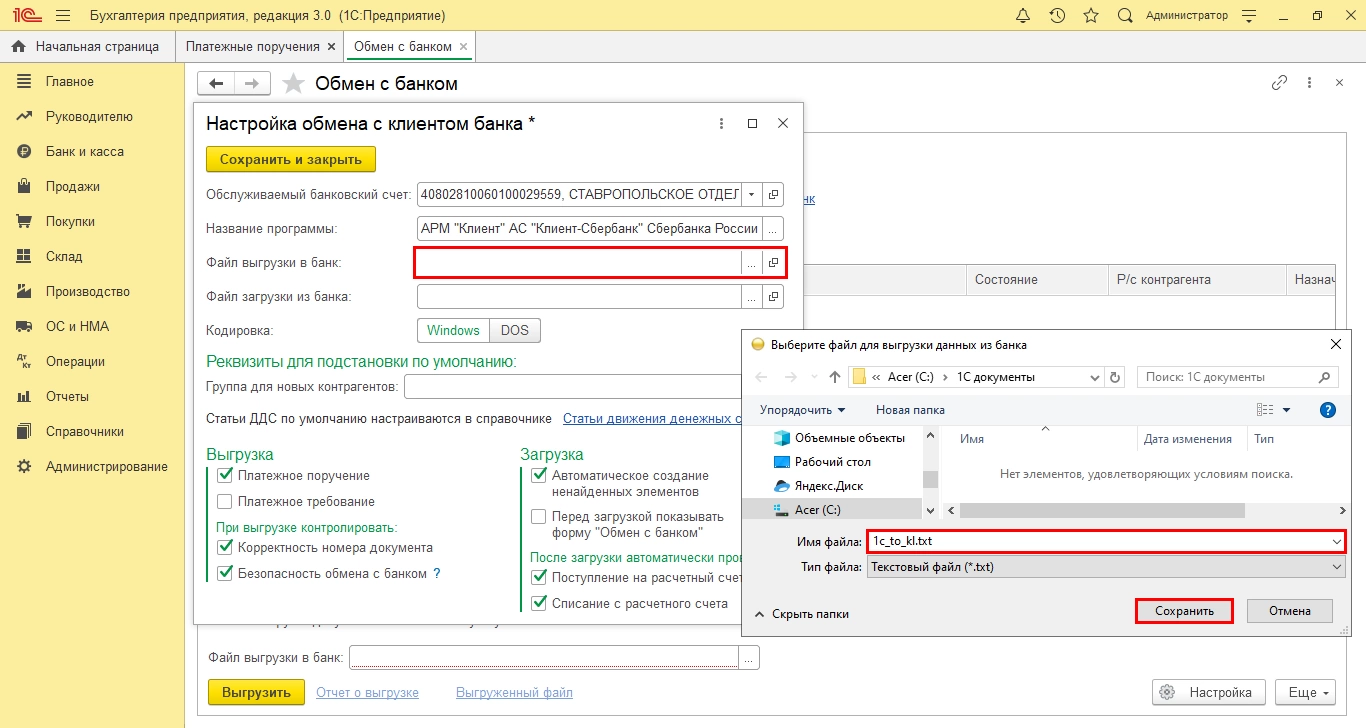
Task: Show the history clock icon list
Action: [1057, 16]
